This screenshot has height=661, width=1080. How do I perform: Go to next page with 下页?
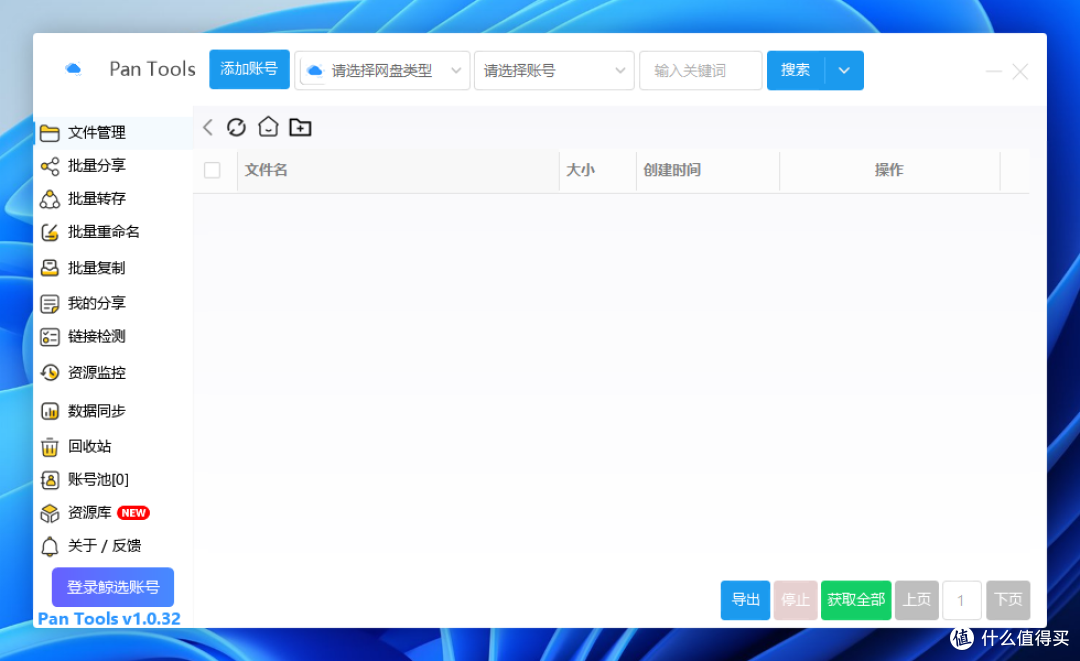click(x=1008, y=600)
